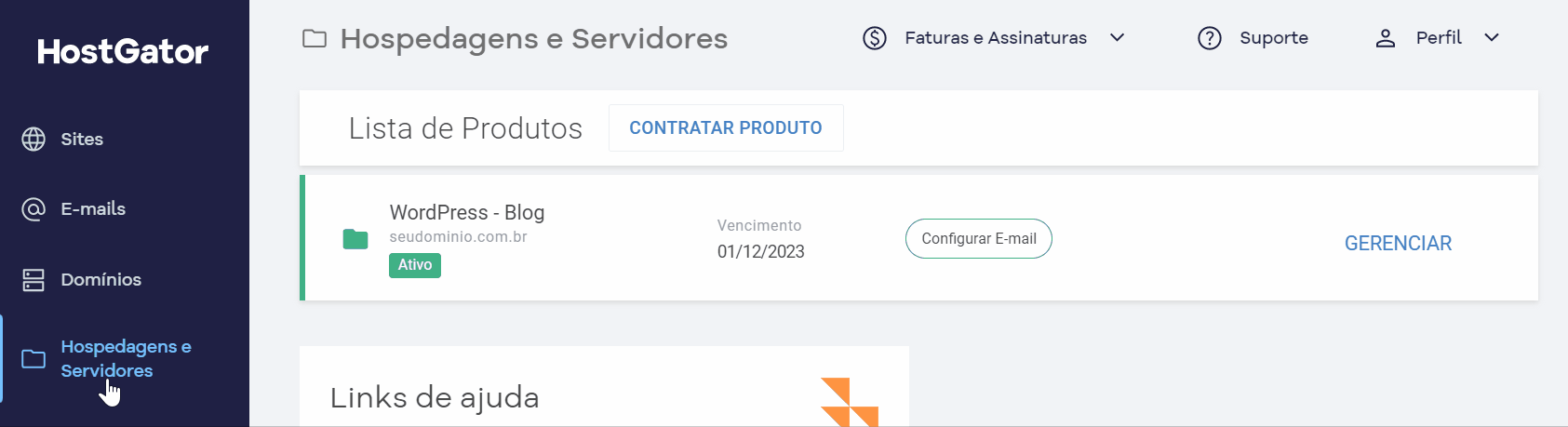Click the CONTRATAR PRODUTO button
This screenshot has width=1568, height=427.
tap(726, 127)
